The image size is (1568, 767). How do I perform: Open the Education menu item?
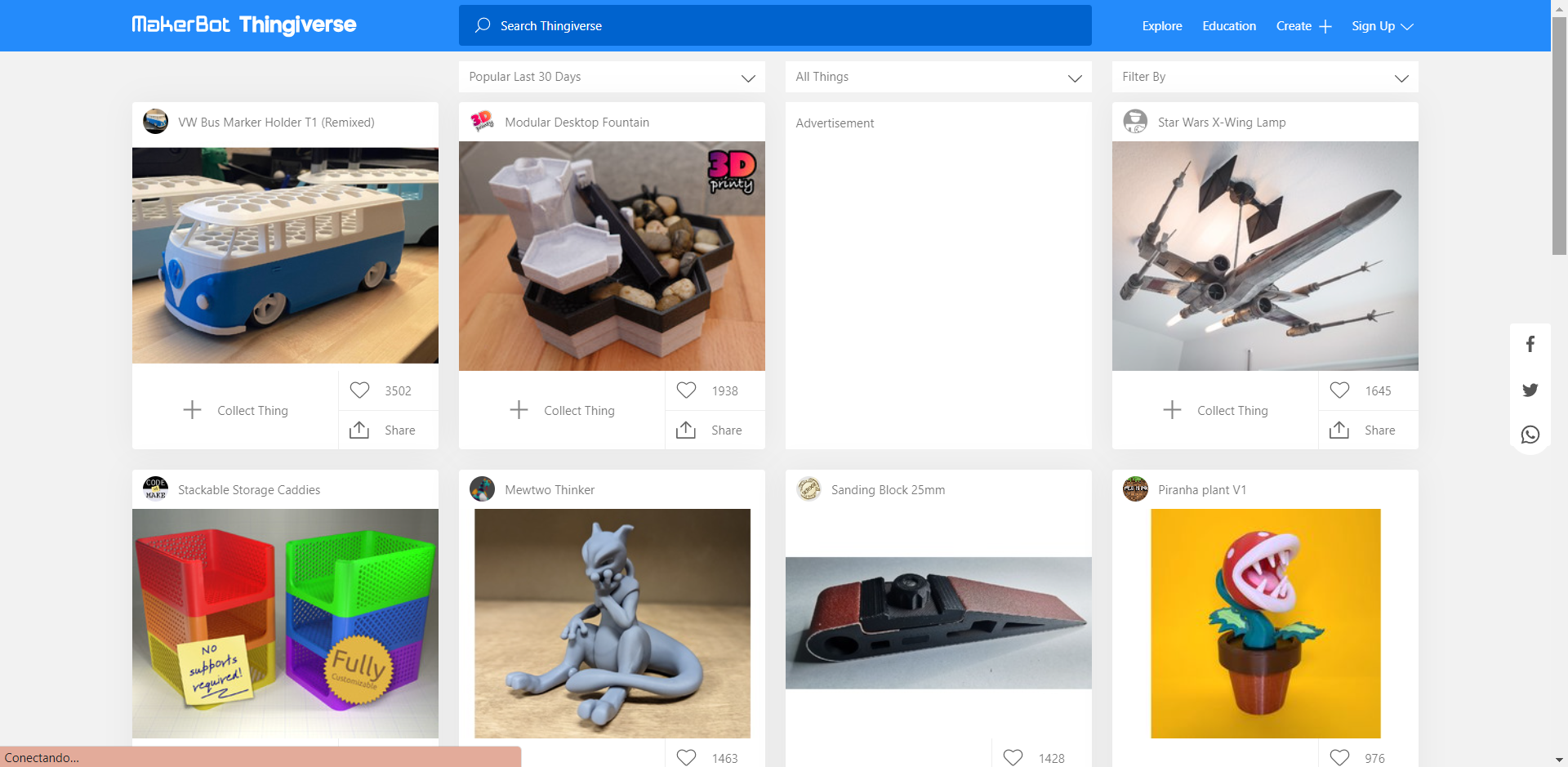pos(1229,26)
